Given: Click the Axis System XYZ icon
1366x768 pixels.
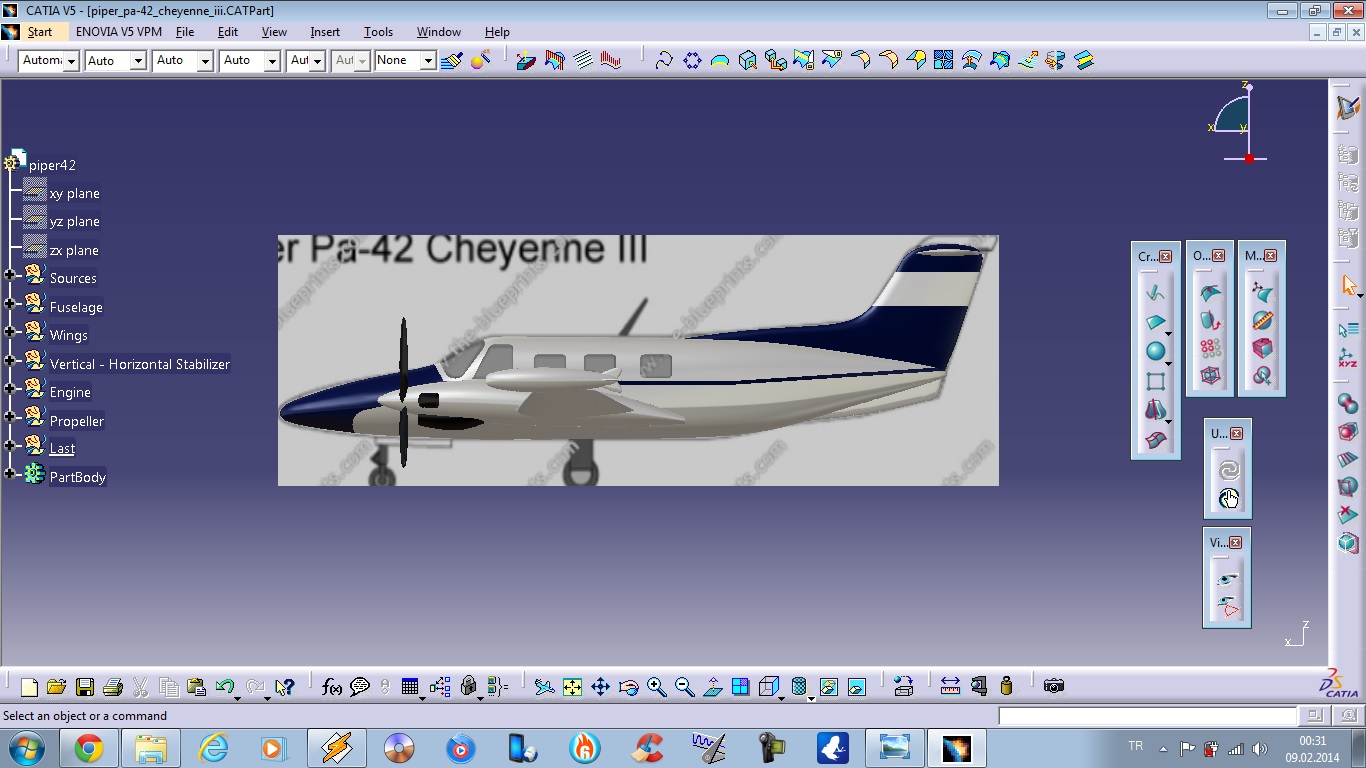Looking at the screenshot, I should [x=1348, y=358].
